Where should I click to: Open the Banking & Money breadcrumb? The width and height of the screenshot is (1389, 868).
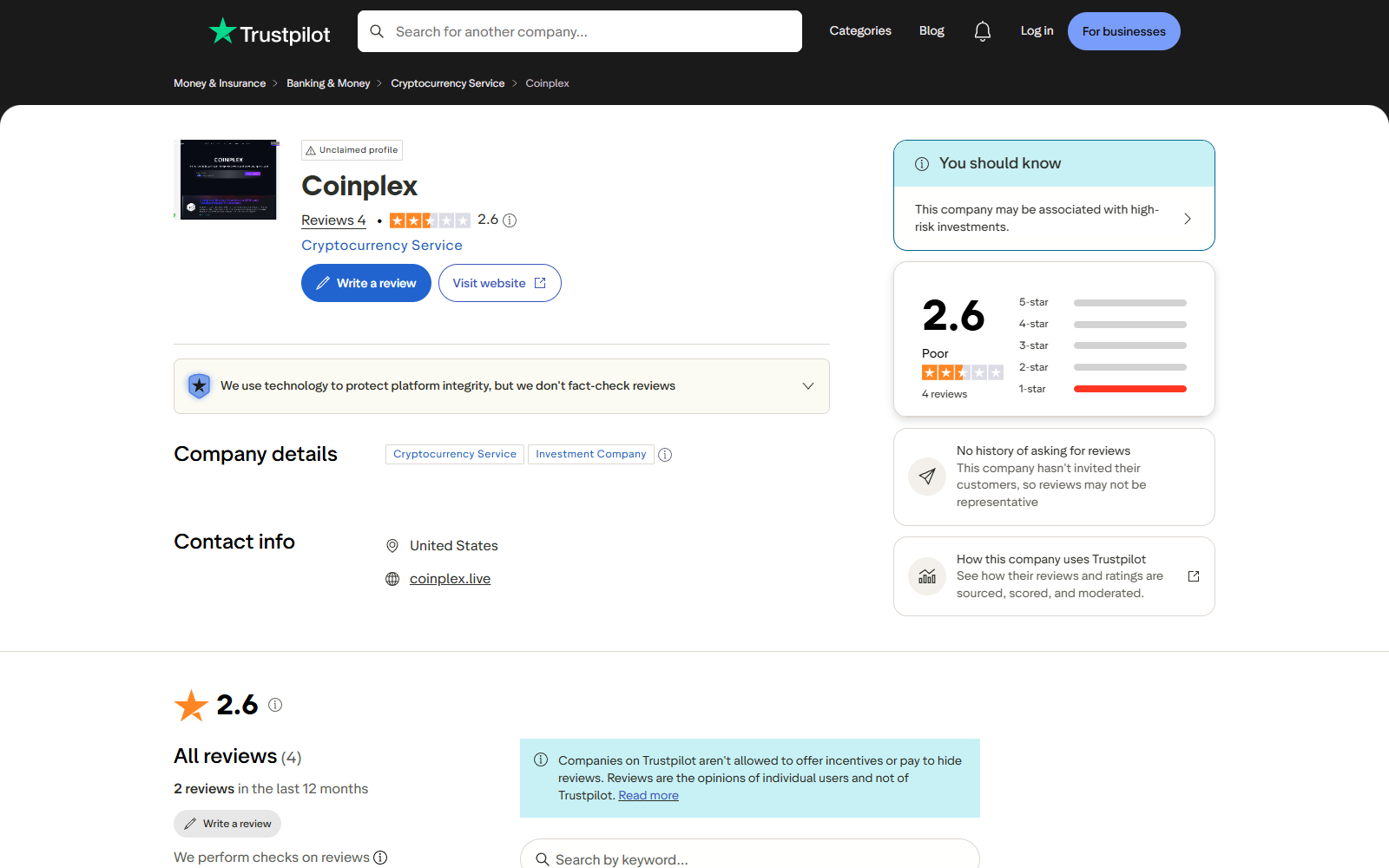tap(328, 83)
